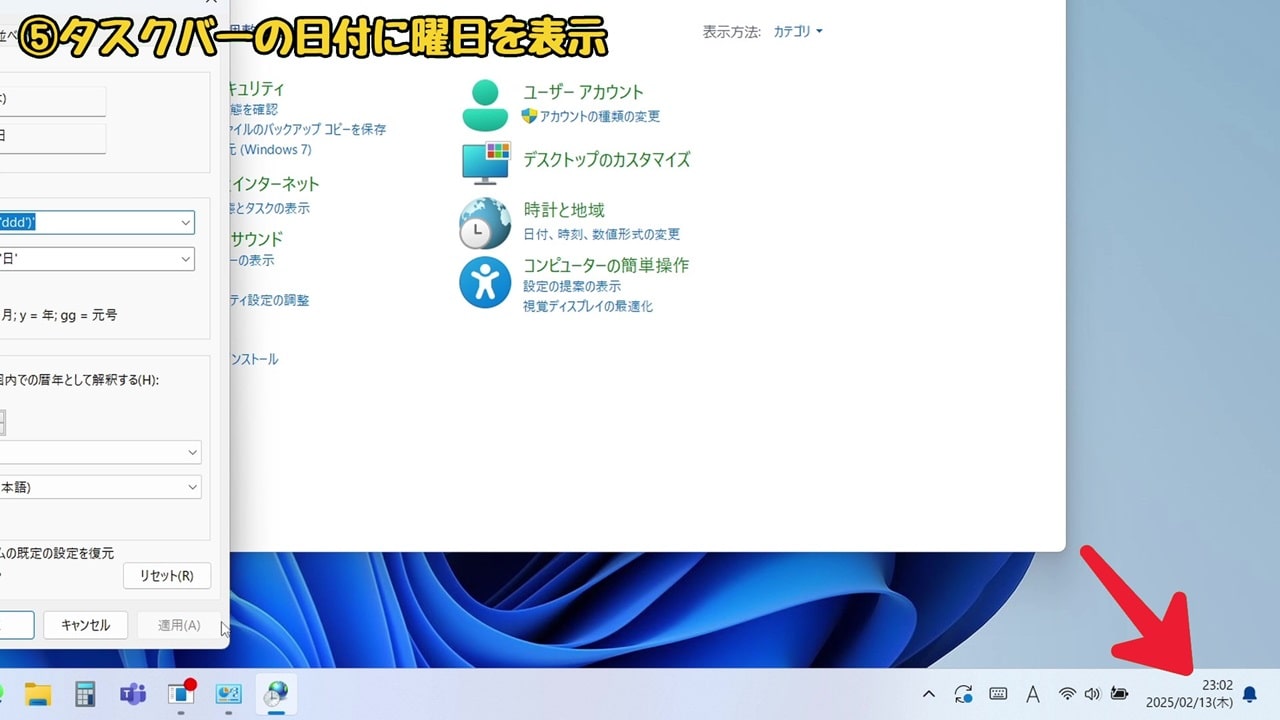Open Microsoft Teams from the taskbar
This screenshot has height=720, width=1280.
tap(132, 694)
